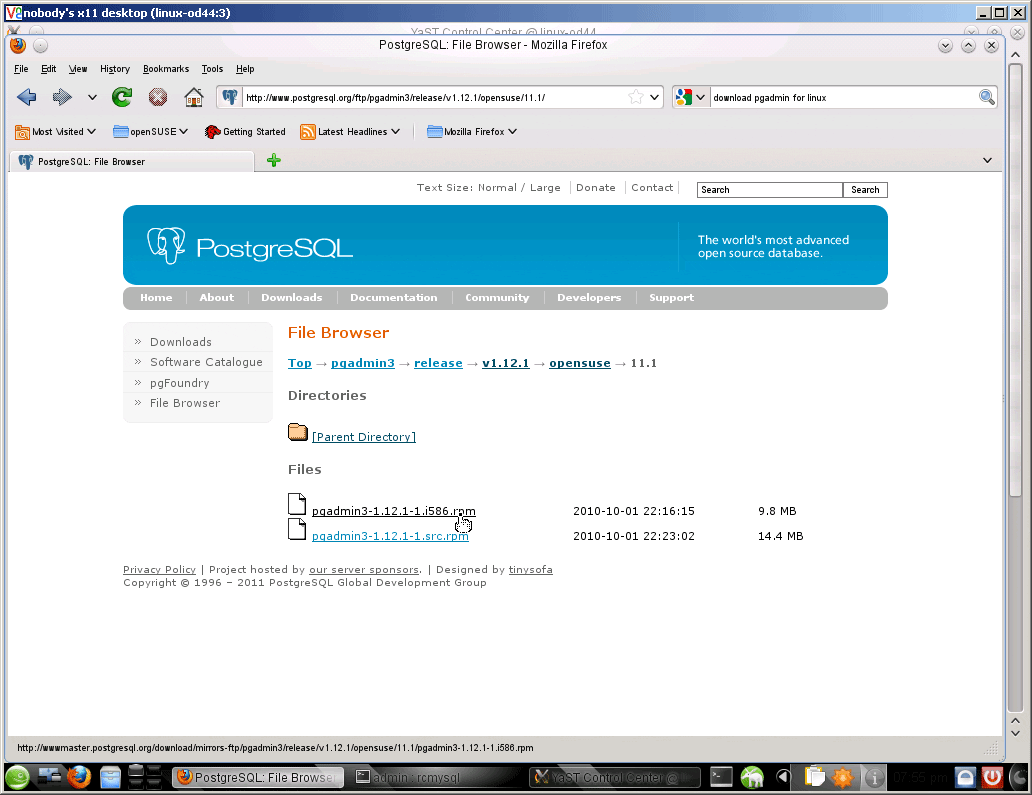
Task: Open the Bookmarks menu
Action: [166, 68]
